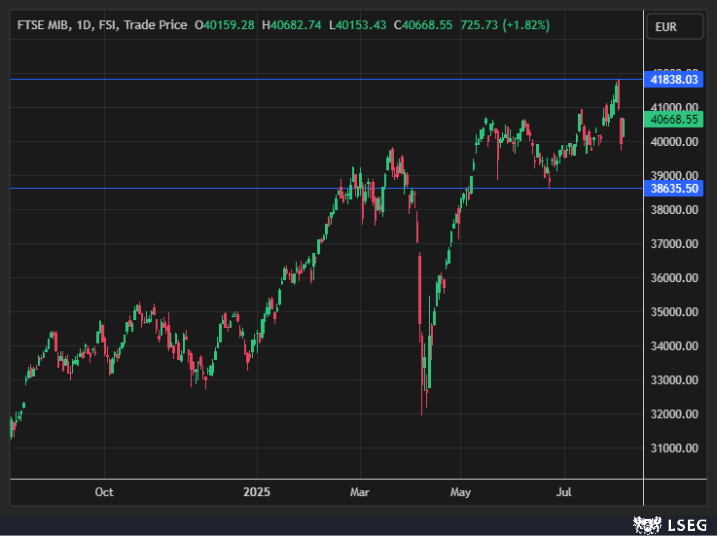The width and height of the screenshot is (717, 536).
Task: Click the 2025 label on time axis
Action: [x=257, y=492]
